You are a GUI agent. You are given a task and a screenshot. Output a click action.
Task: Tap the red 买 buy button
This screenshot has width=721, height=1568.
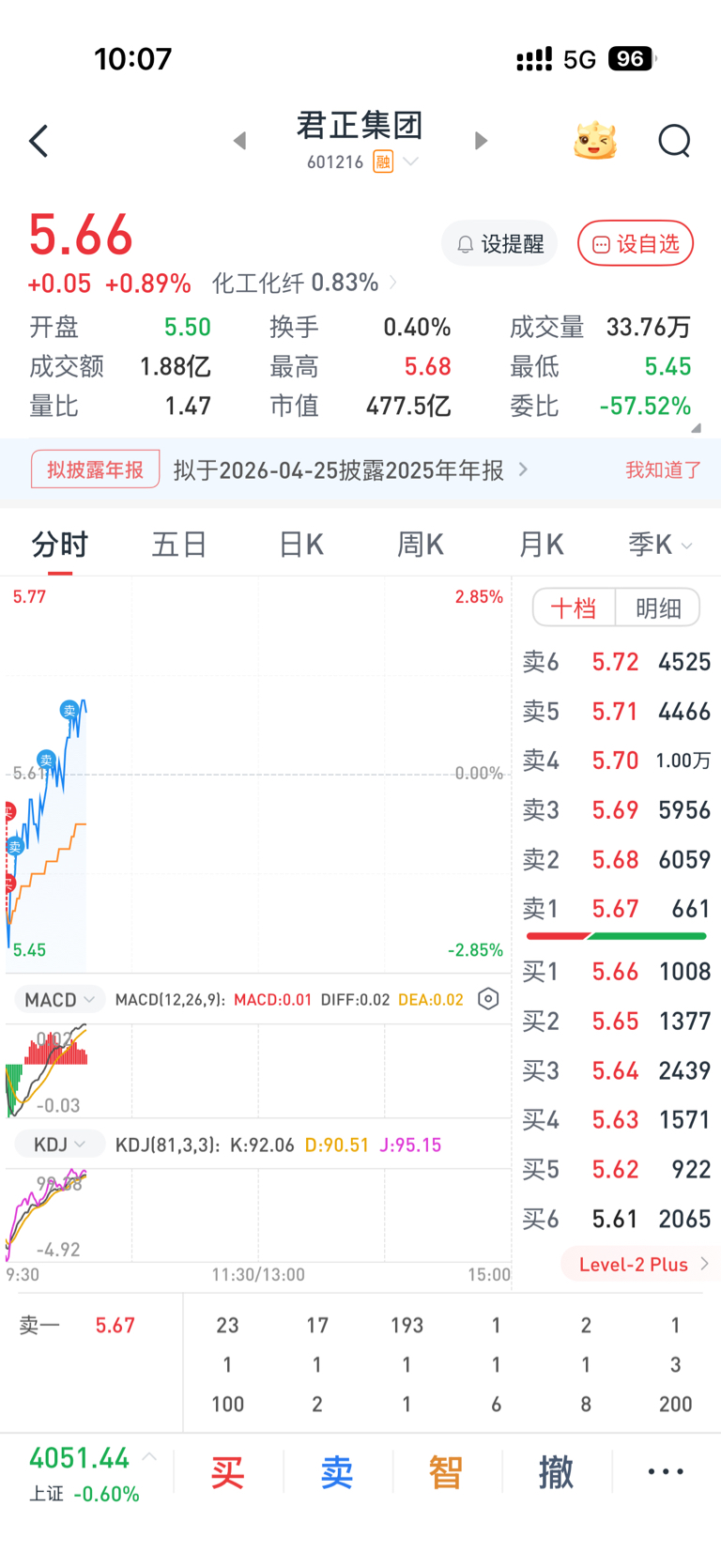[228, 1472]
